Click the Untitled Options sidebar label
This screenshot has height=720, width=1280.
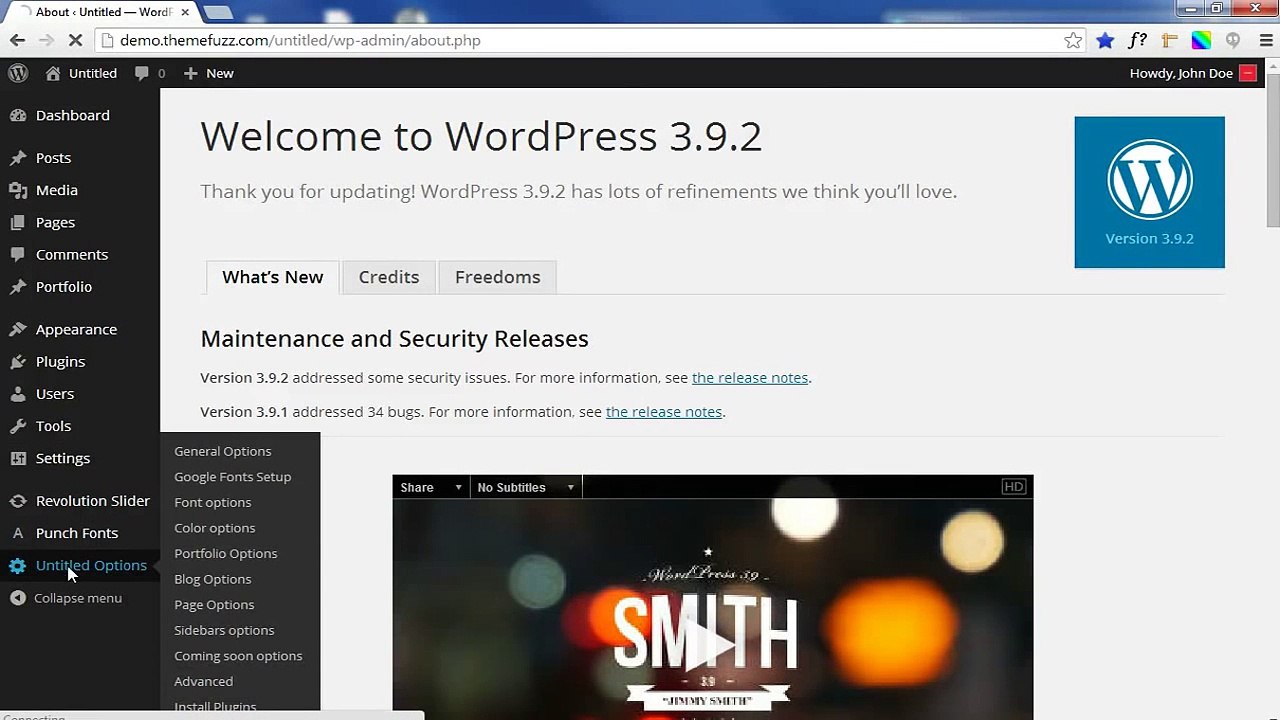click(91, 566)
